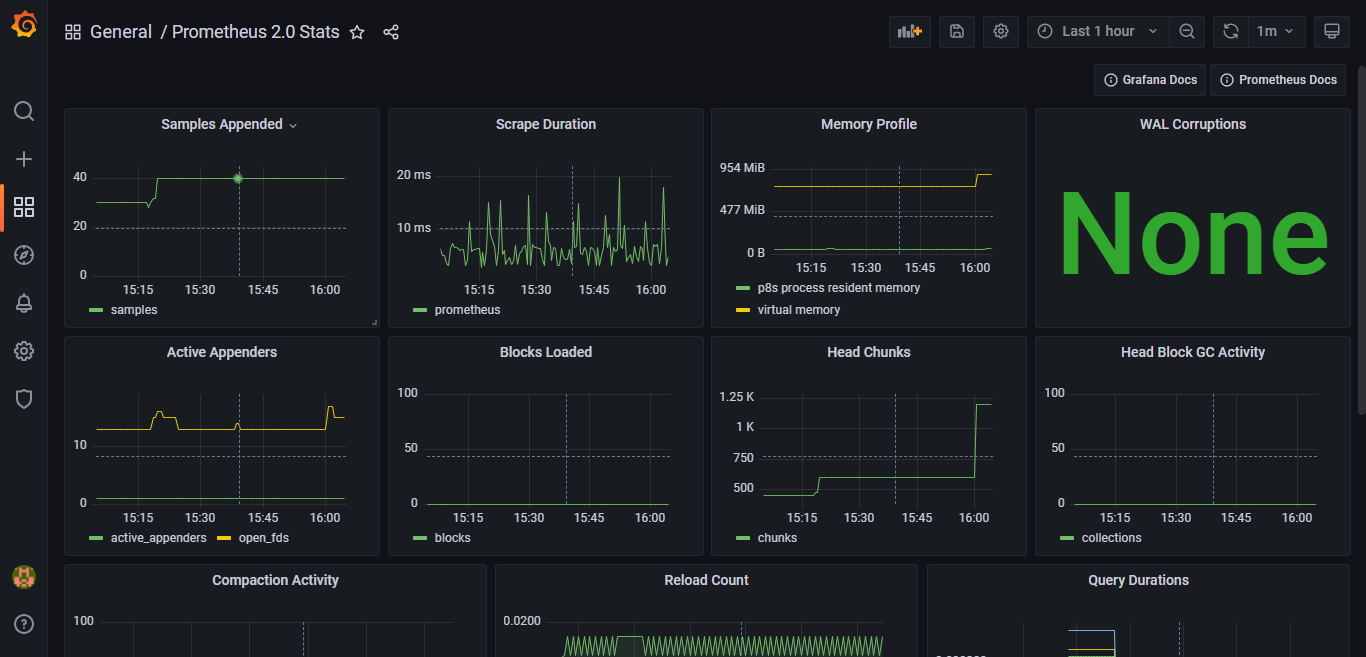Open the Grafana Docs link
Screen dimensions: 1366x657
(1150, 80)
